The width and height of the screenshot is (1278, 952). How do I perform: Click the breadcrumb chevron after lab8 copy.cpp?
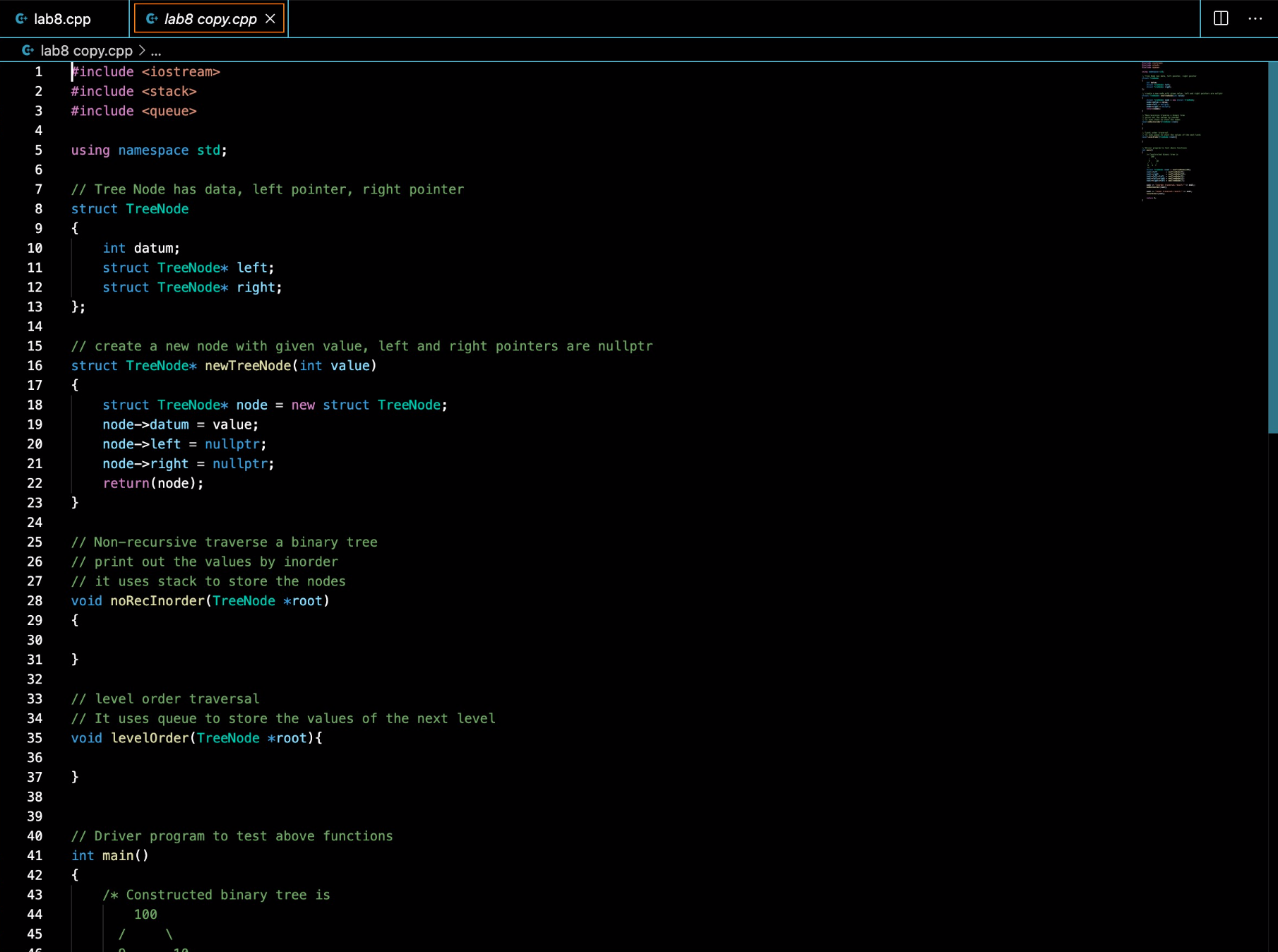click(x=143, y=50)
